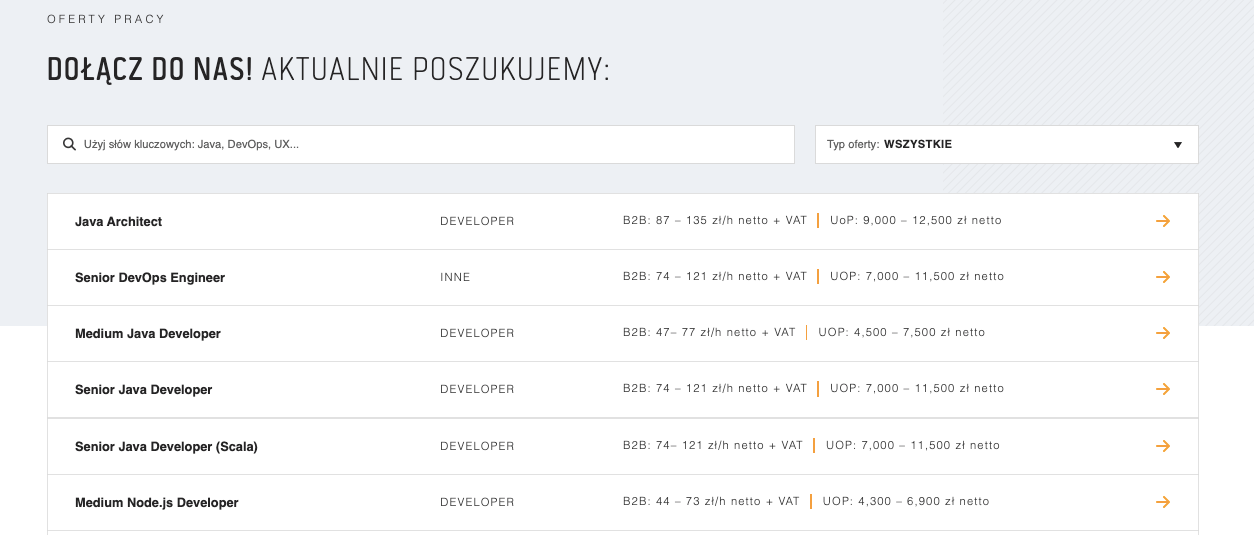
Task: Open the Medium Java Developer job title
Action: (x=148, y=333)
